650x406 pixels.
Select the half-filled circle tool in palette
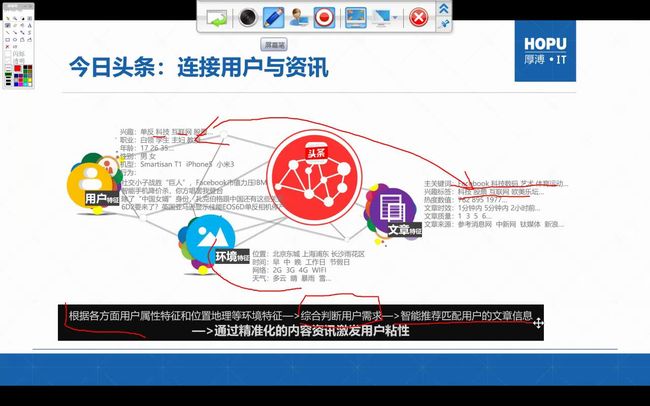point(23,19)
